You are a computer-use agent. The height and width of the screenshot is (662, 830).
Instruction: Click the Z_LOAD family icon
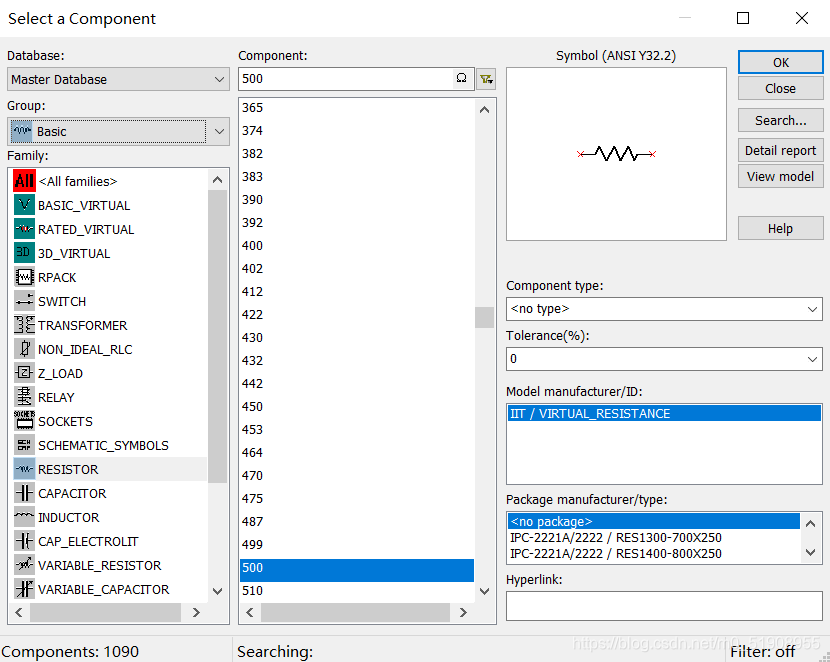pyautogui.click(x=24, y=373)
